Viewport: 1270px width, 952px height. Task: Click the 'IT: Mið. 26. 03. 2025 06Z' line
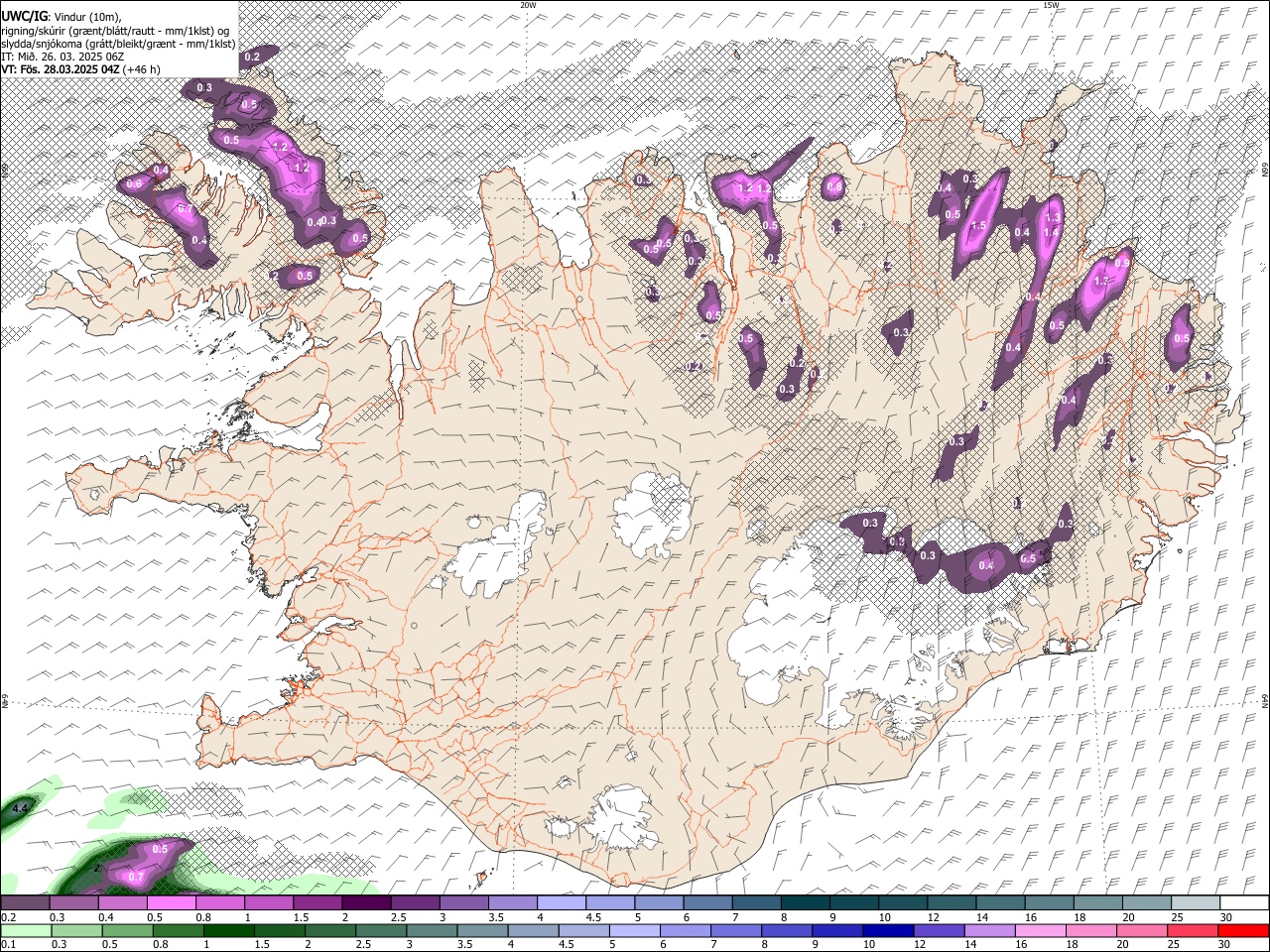coord(63,57)
